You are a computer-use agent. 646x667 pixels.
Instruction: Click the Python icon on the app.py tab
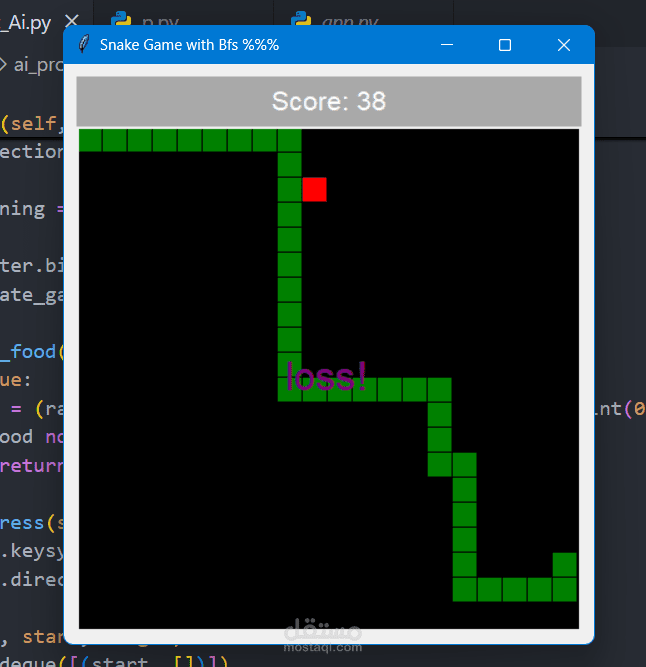[301, 19]
